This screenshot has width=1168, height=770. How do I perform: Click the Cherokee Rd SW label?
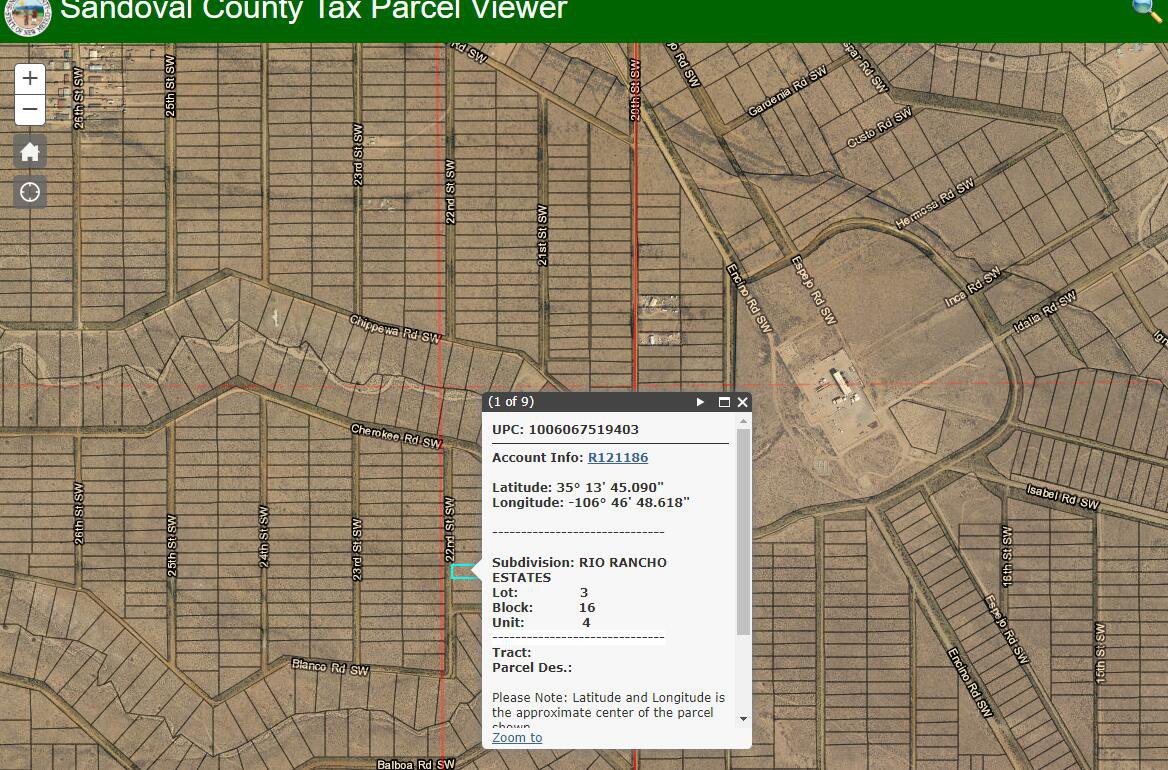(396, 436)
